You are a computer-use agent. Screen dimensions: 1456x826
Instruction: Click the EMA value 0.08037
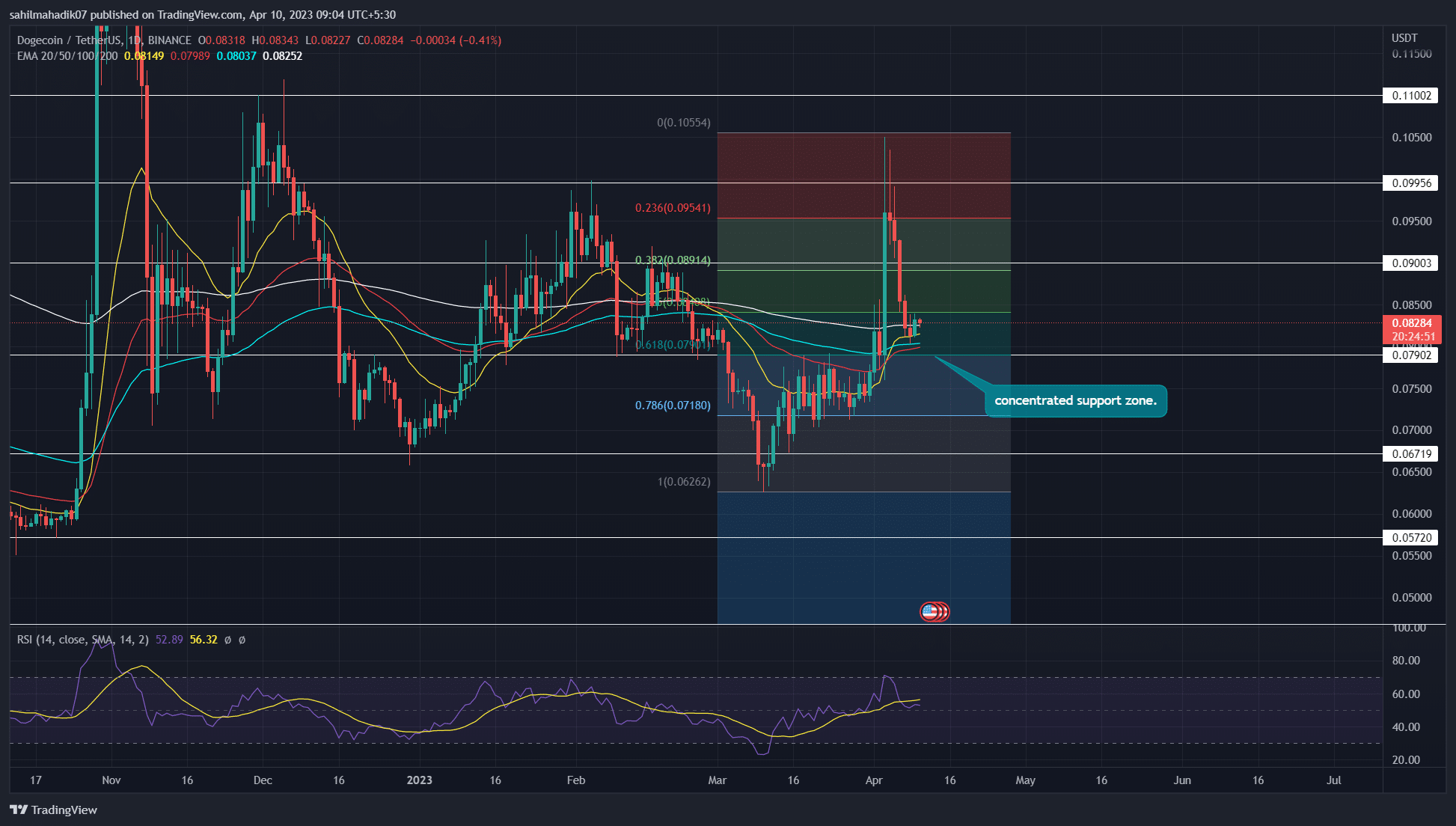point(236,56)
